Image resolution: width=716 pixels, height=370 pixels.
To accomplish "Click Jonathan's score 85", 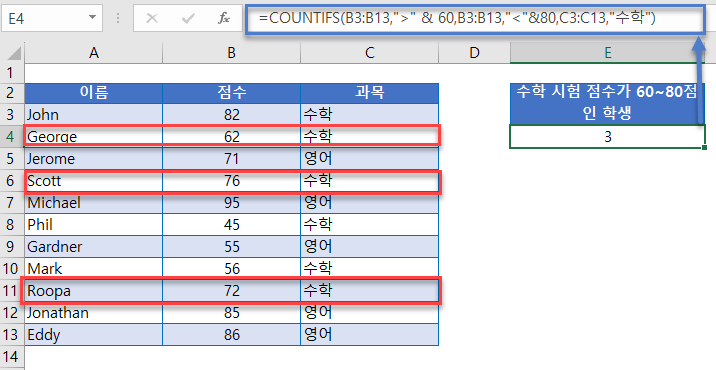I will pyautogui.click(x=232, y=313).
